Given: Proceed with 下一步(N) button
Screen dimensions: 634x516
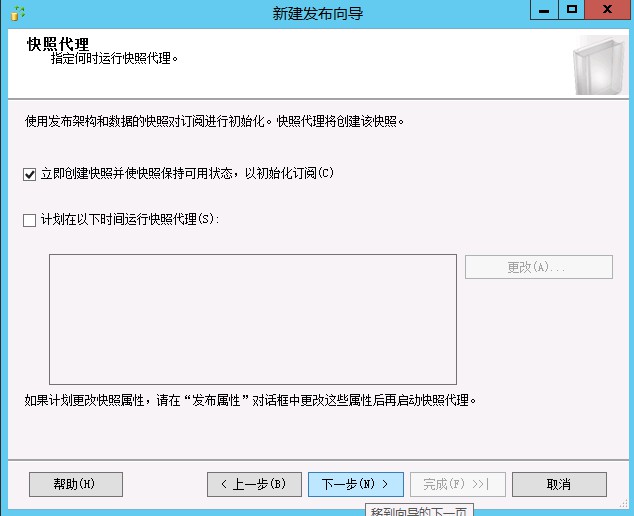Looking at the screenshot, I should 355,484.
